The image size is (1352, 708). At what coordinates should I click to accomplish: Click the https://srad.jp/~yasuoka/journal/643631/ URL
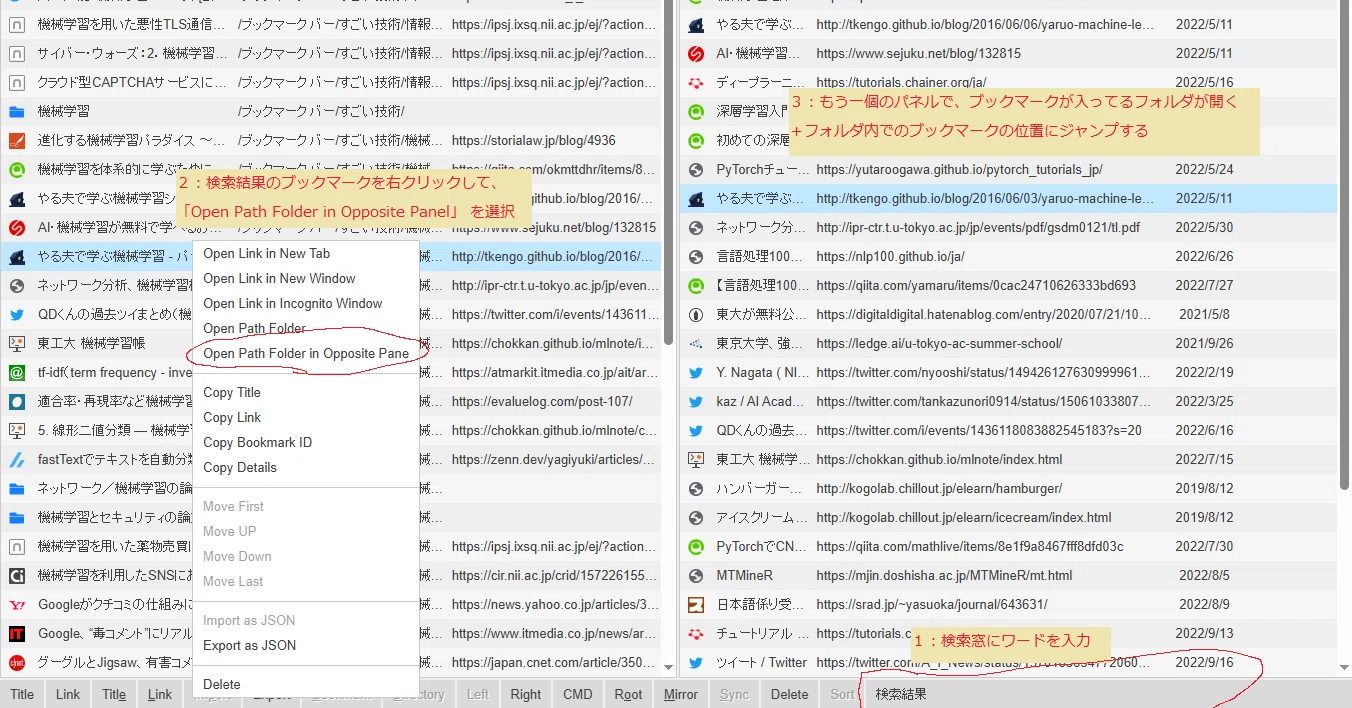932,604
